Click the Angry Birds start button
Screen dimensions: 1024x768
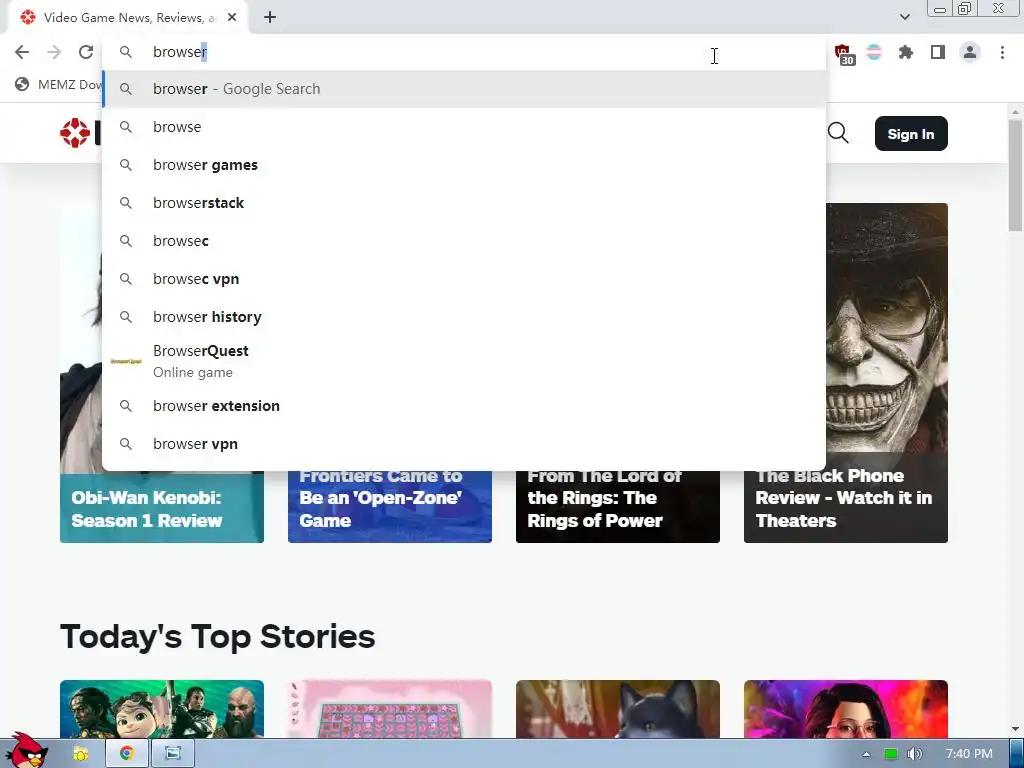pyautogui.click(x=27, y=750)
